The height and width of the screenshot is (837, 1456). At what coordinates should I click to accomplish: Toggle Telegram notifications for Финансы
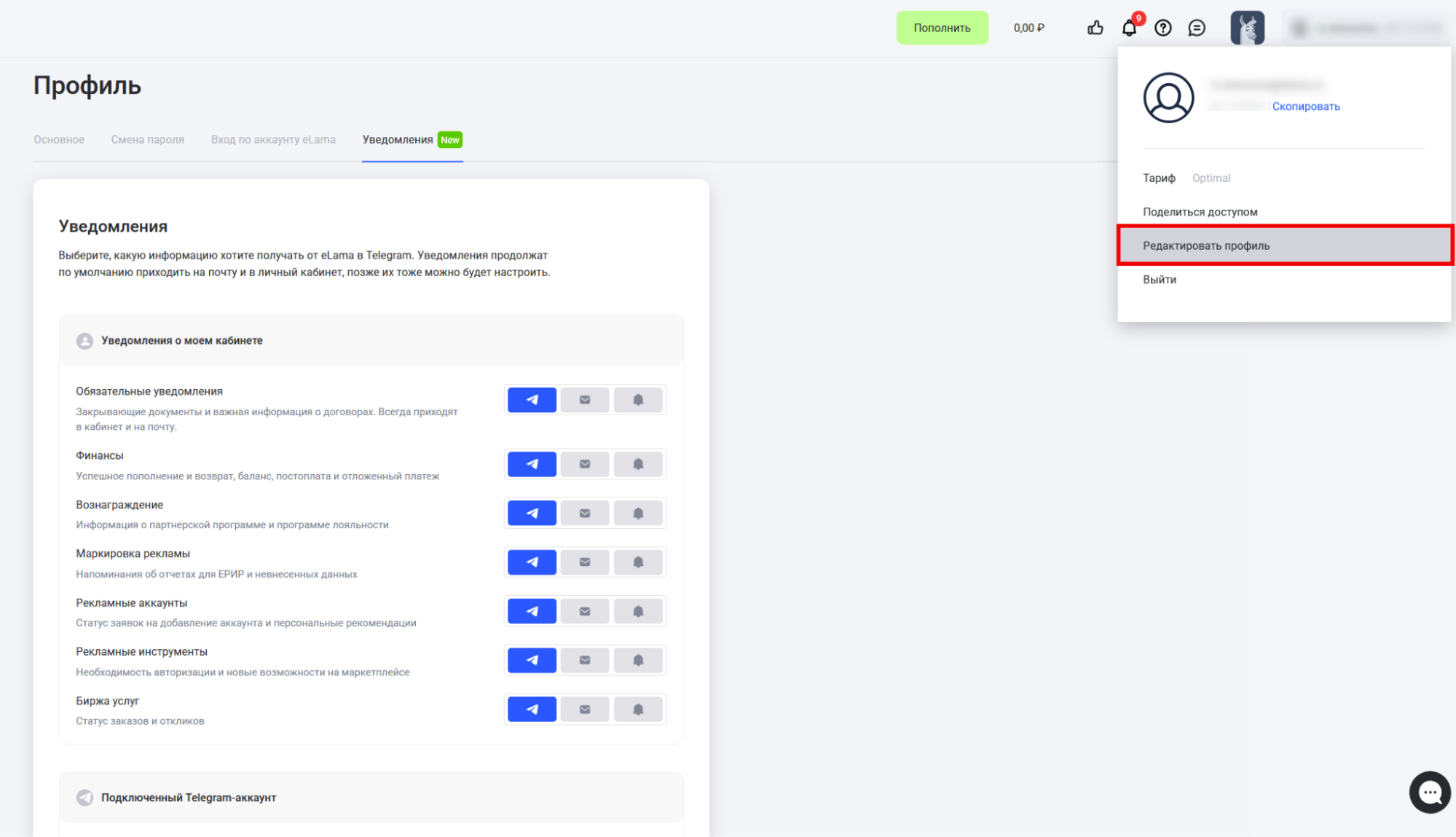point(532,464)
